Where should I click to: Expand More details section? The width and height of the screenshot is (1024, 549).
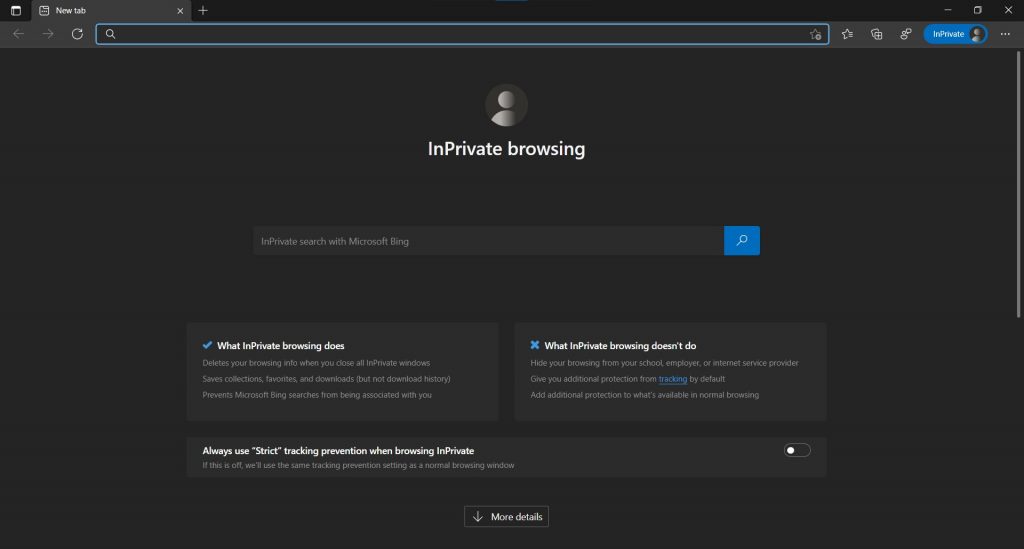coord(506,517)
